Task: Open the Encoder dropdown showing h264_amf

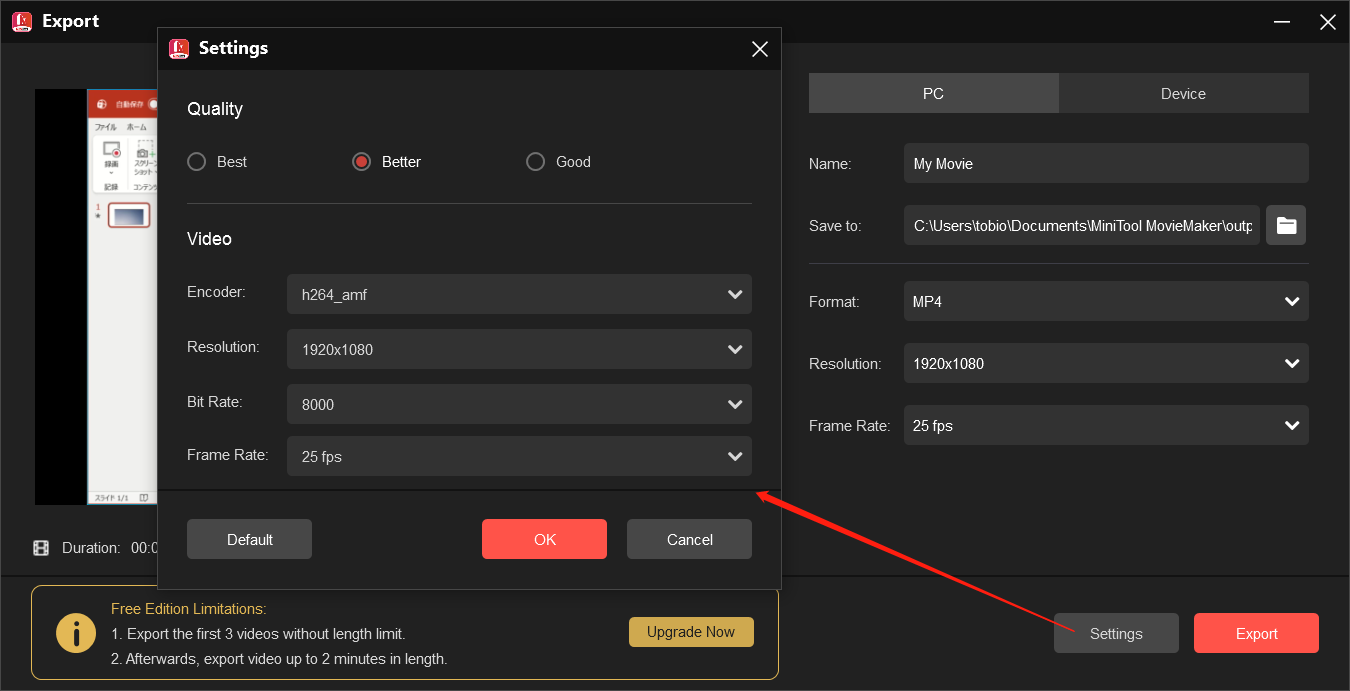Action: [519, 294]
